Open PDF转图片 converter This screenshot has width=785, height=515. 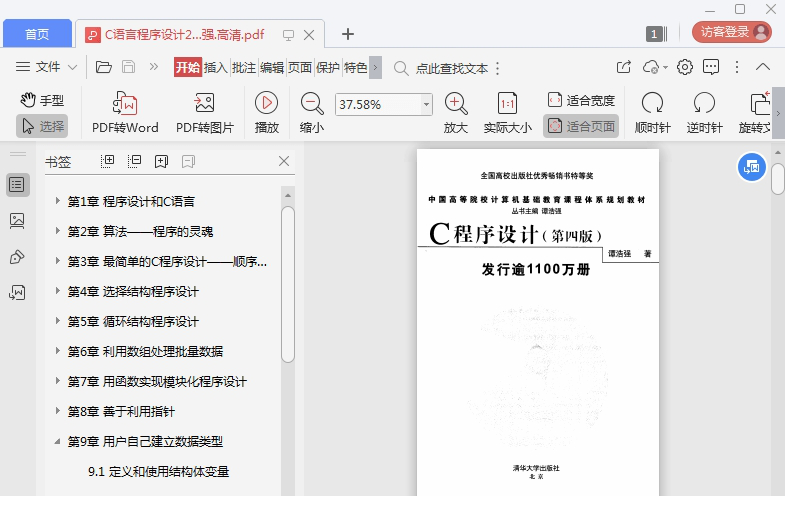point(205,113)
